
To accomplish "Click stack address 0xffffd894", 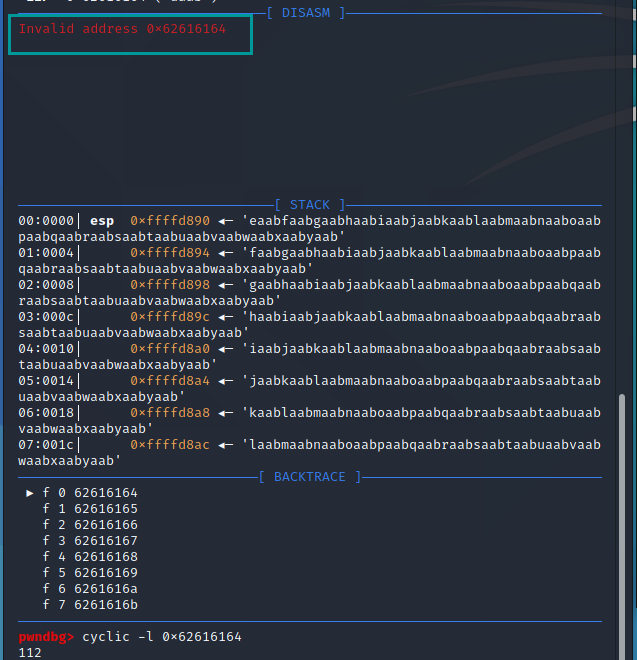I will [x=170, y=253].
